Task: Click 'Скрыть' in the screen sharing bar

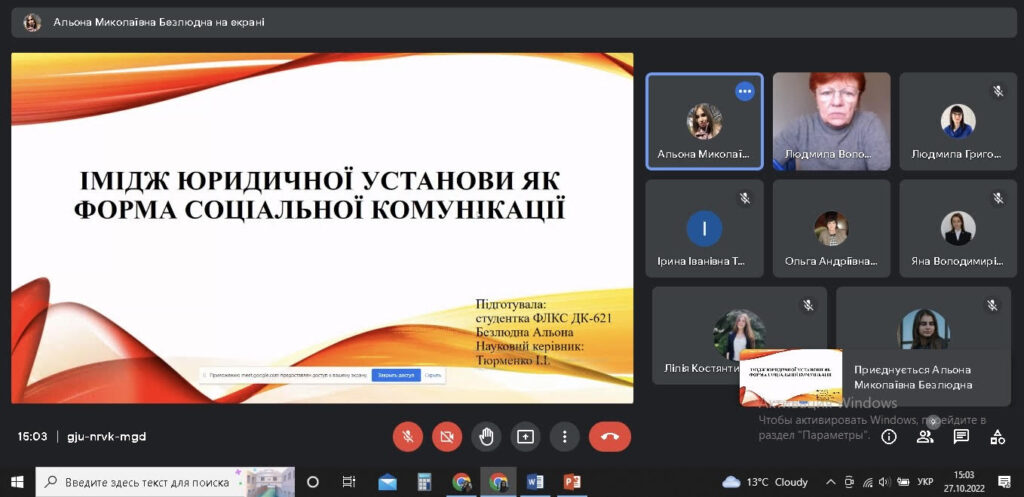Action: point(432,376)
